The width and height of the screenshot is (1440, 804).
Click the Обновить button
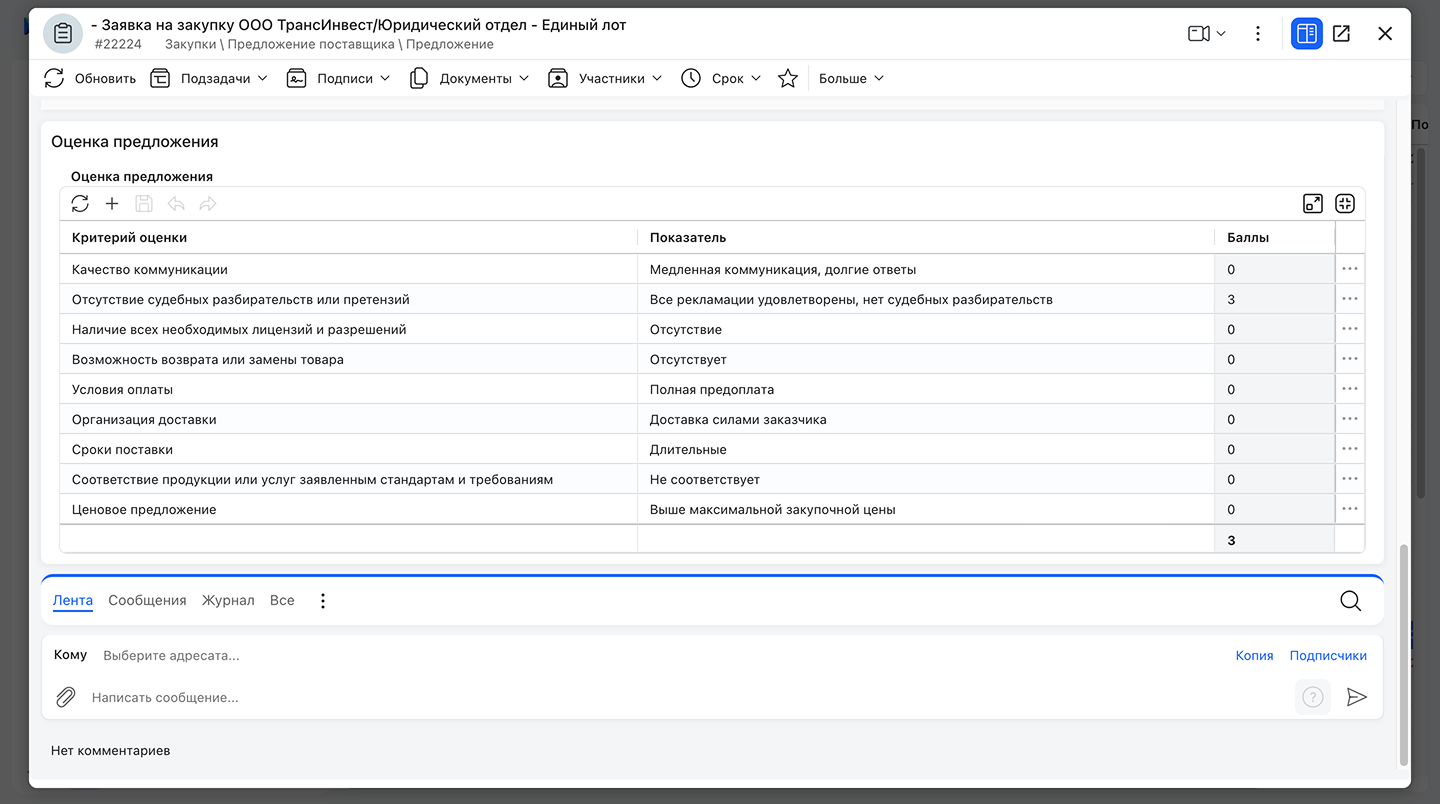coord(90,78)
